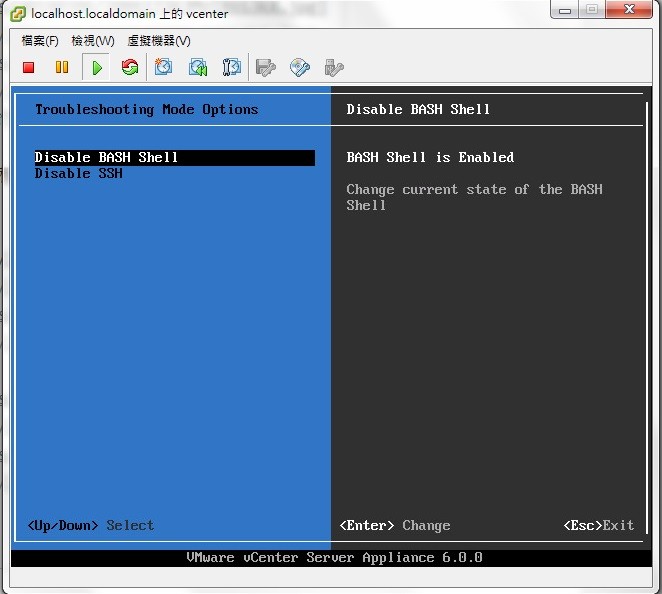Image resolution: width=662 pixels, height=594 pixels.
Task: Open the 虛擬機器(V) menu
Action: [159, 41]
